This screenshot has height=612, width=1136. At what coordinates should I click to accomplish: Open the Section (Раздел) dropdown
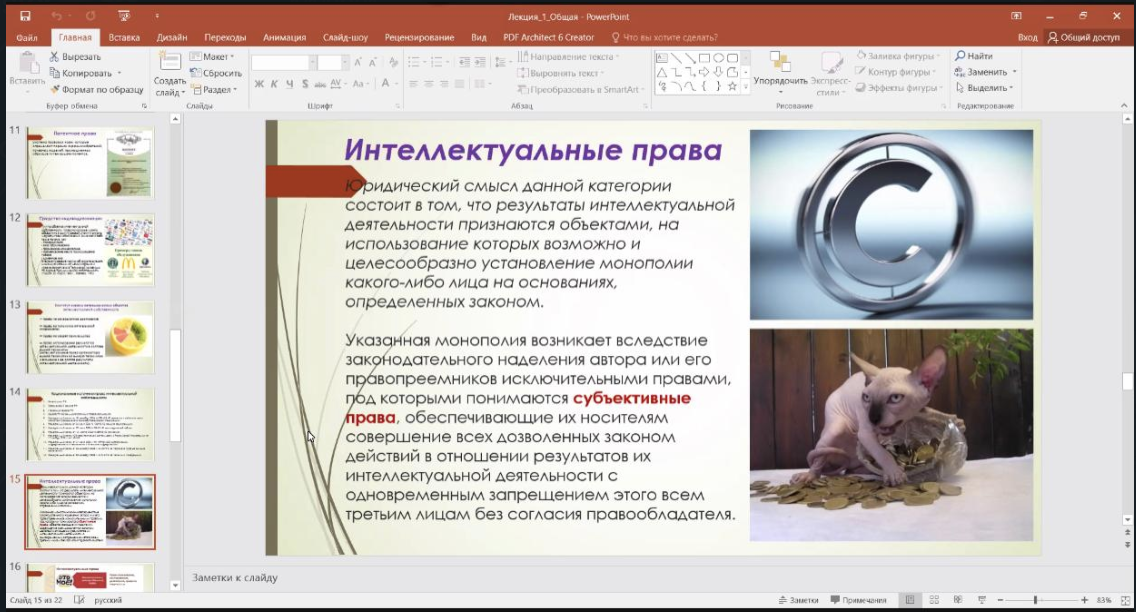[x=214, y=89]
